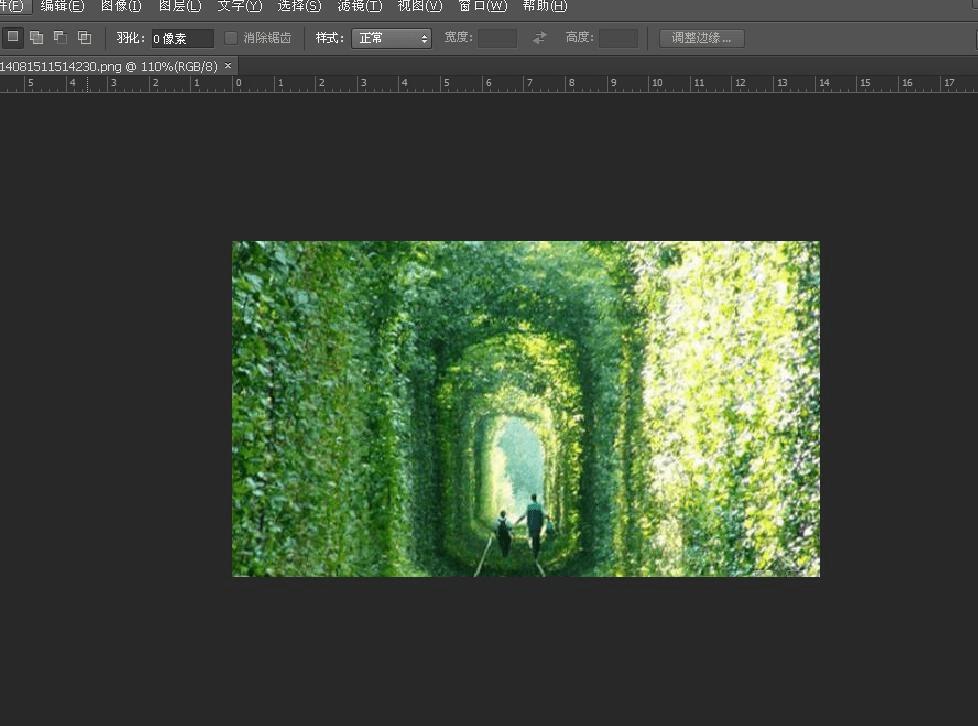This screenshot has height=726, width=978.
Task: Click the 宽度 width input field
Action: (497, 38)
